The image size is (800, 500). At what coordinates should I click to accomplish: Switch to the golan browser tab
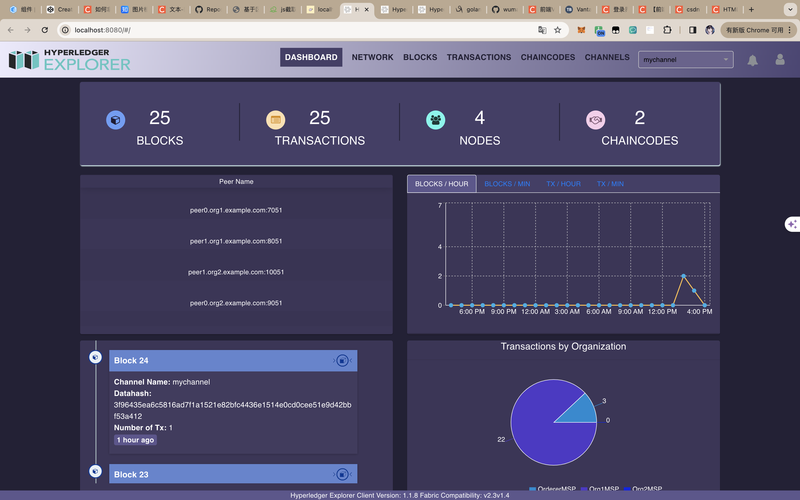pos(468,10)
